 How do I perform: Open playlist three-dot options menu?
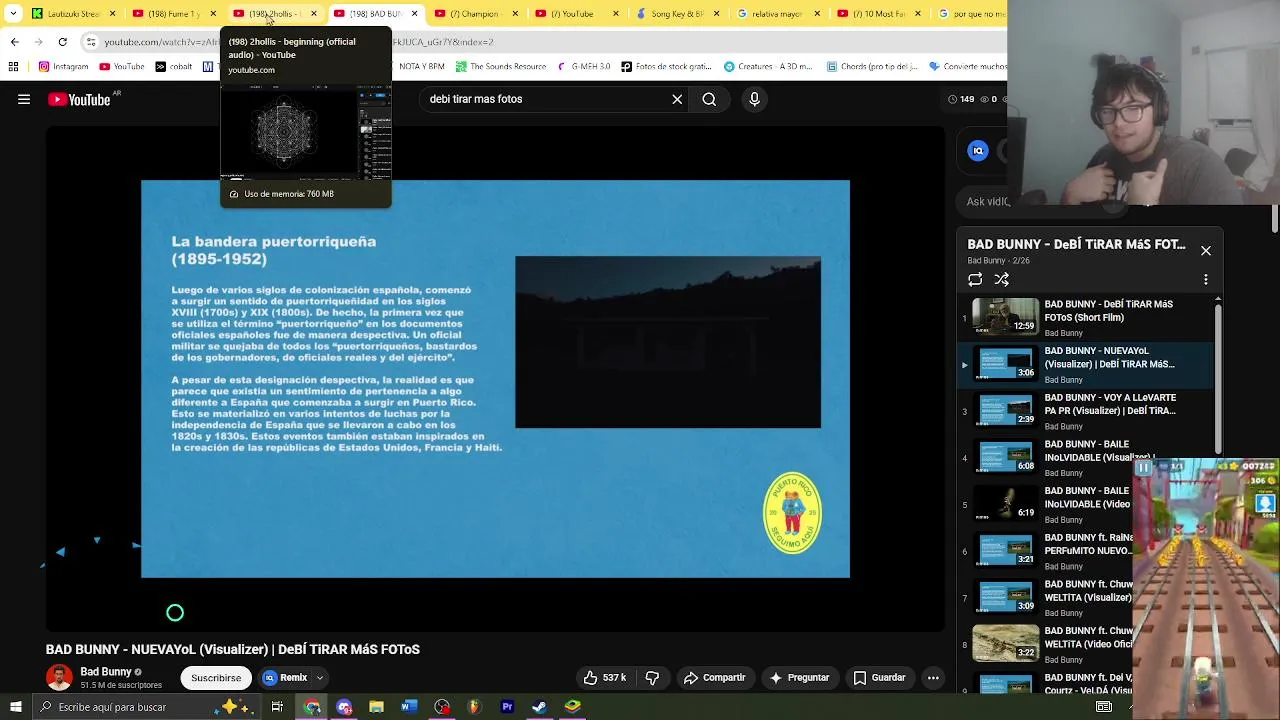[x=1206, y=279]
